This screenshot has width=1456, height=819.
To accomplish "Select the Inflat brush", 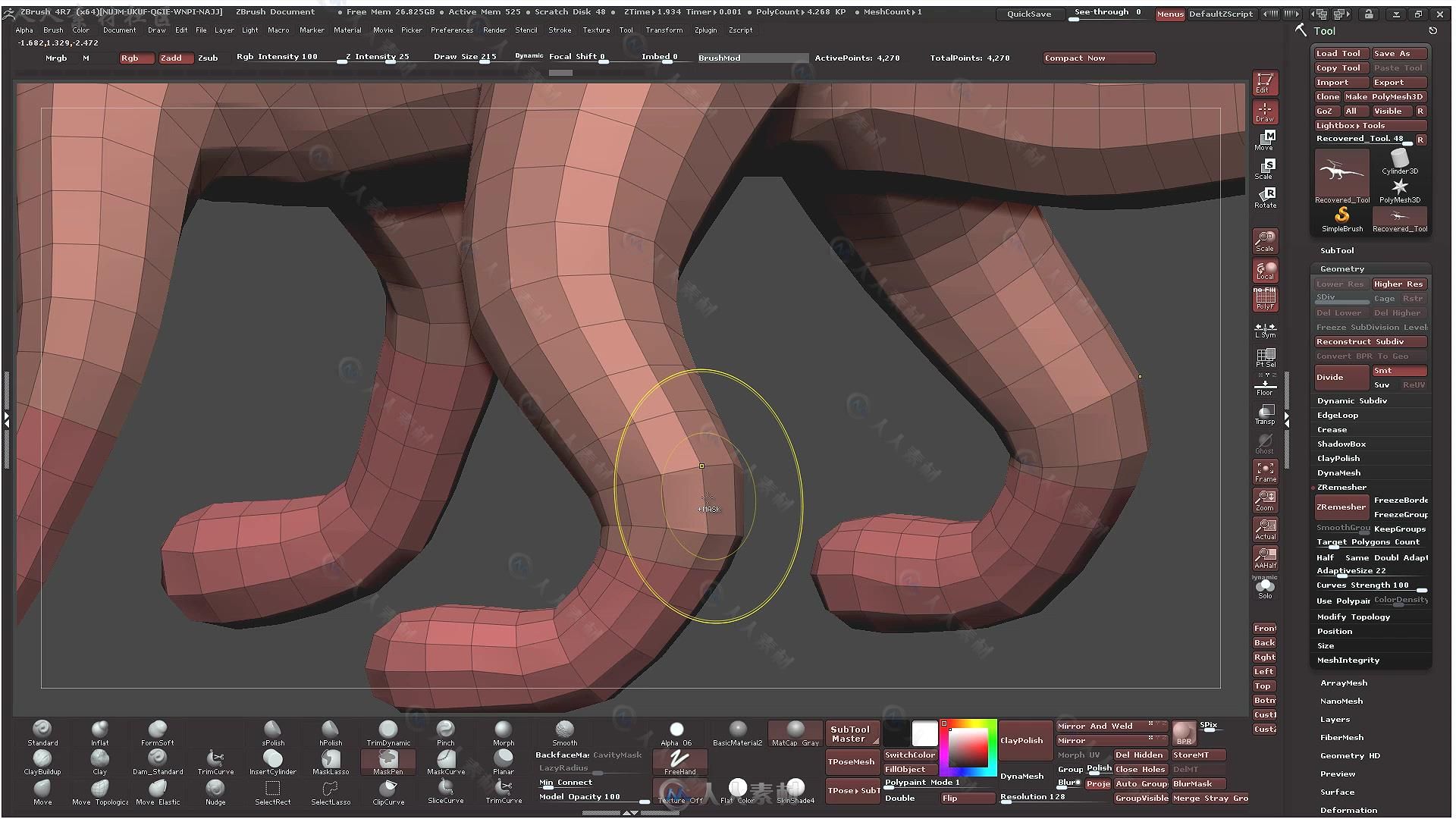I will (99, 733).
